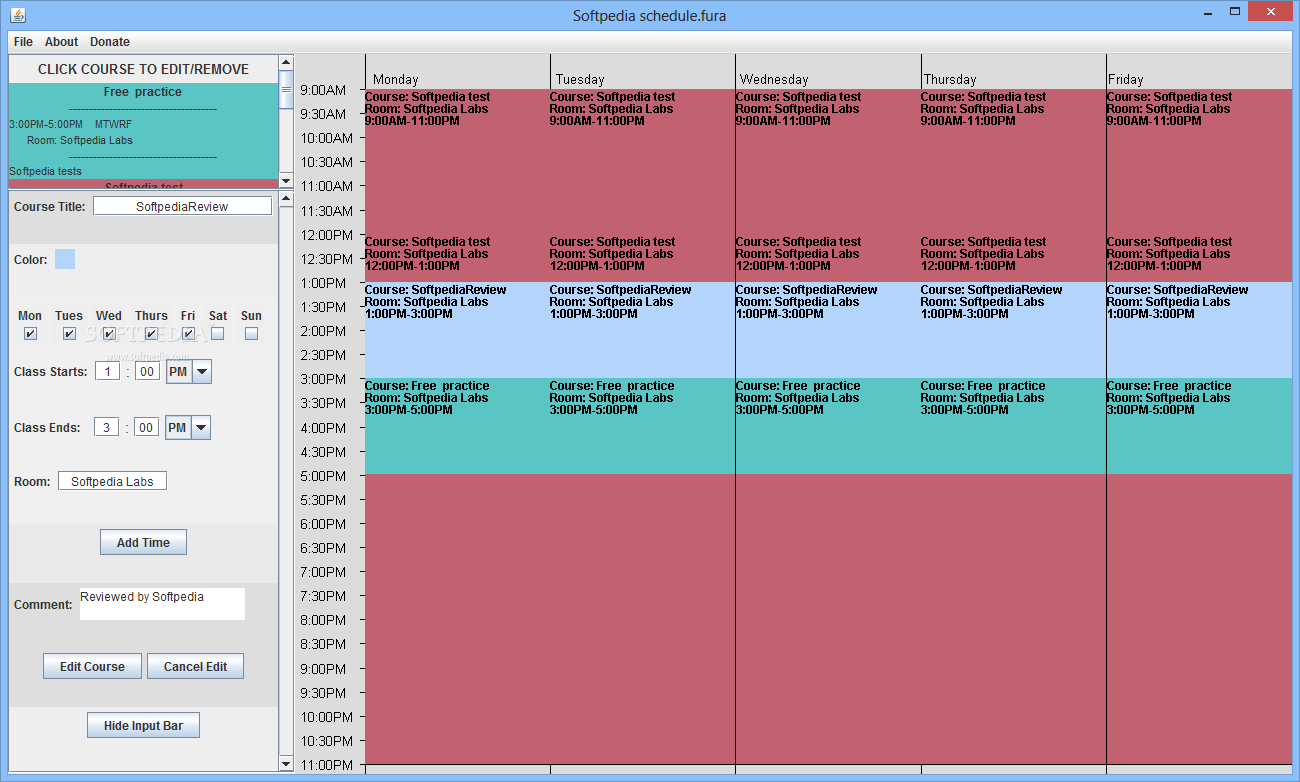This screenshot has height=782, width=1300.
Task: Click Monday Free practice 3:00PM-5:00PM block
Action: pyautogui.click(x=457, y=426)
